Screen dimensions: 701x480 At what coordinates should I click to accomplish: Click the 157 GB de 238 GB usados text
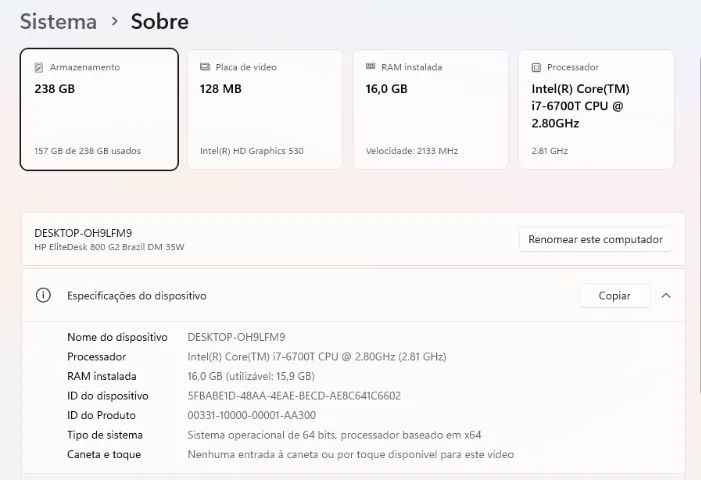pos(88,151)
